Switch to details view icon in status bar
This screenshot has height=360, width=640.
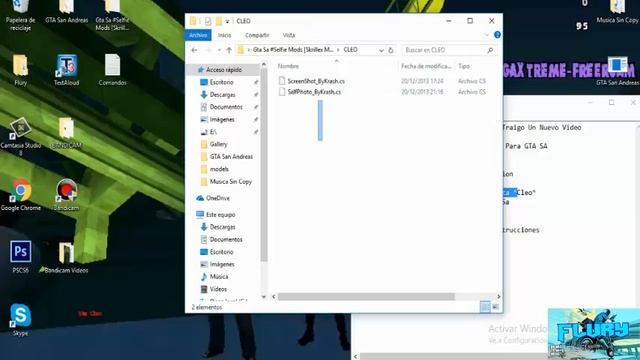pyautogui.click(x=485, y=307)
